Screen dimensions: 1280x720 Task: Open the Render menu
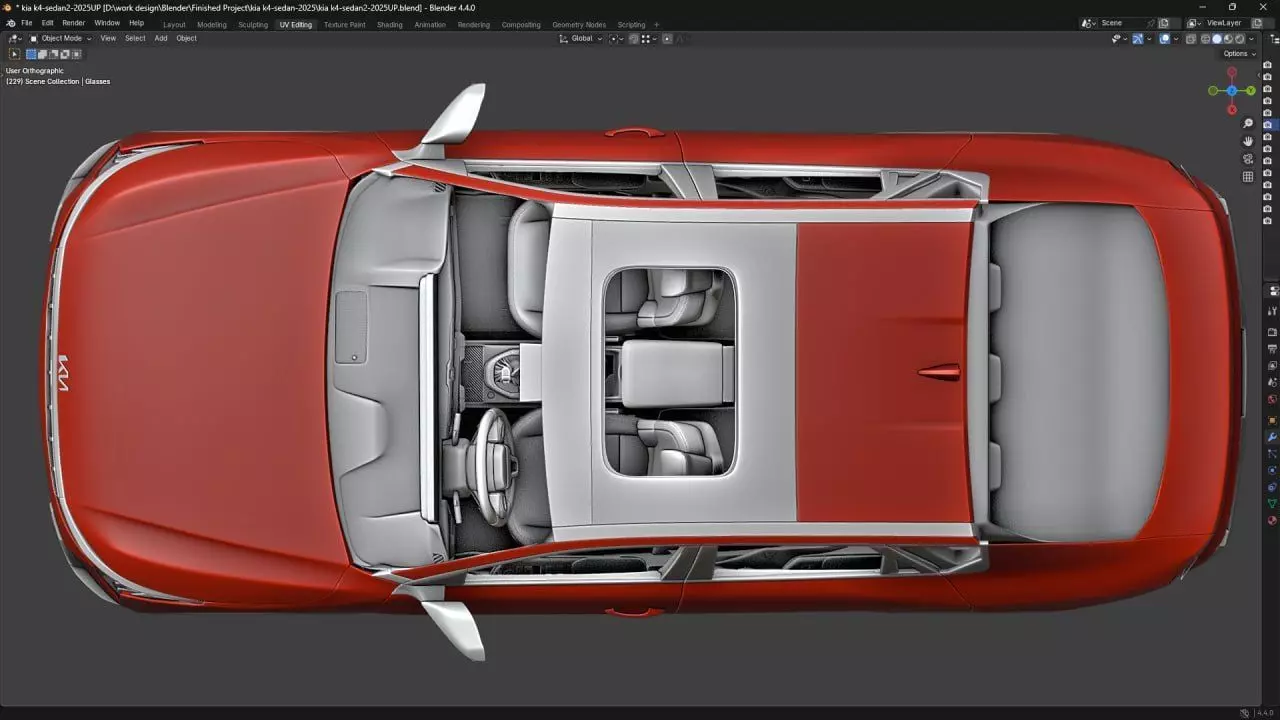pos(74,23)
